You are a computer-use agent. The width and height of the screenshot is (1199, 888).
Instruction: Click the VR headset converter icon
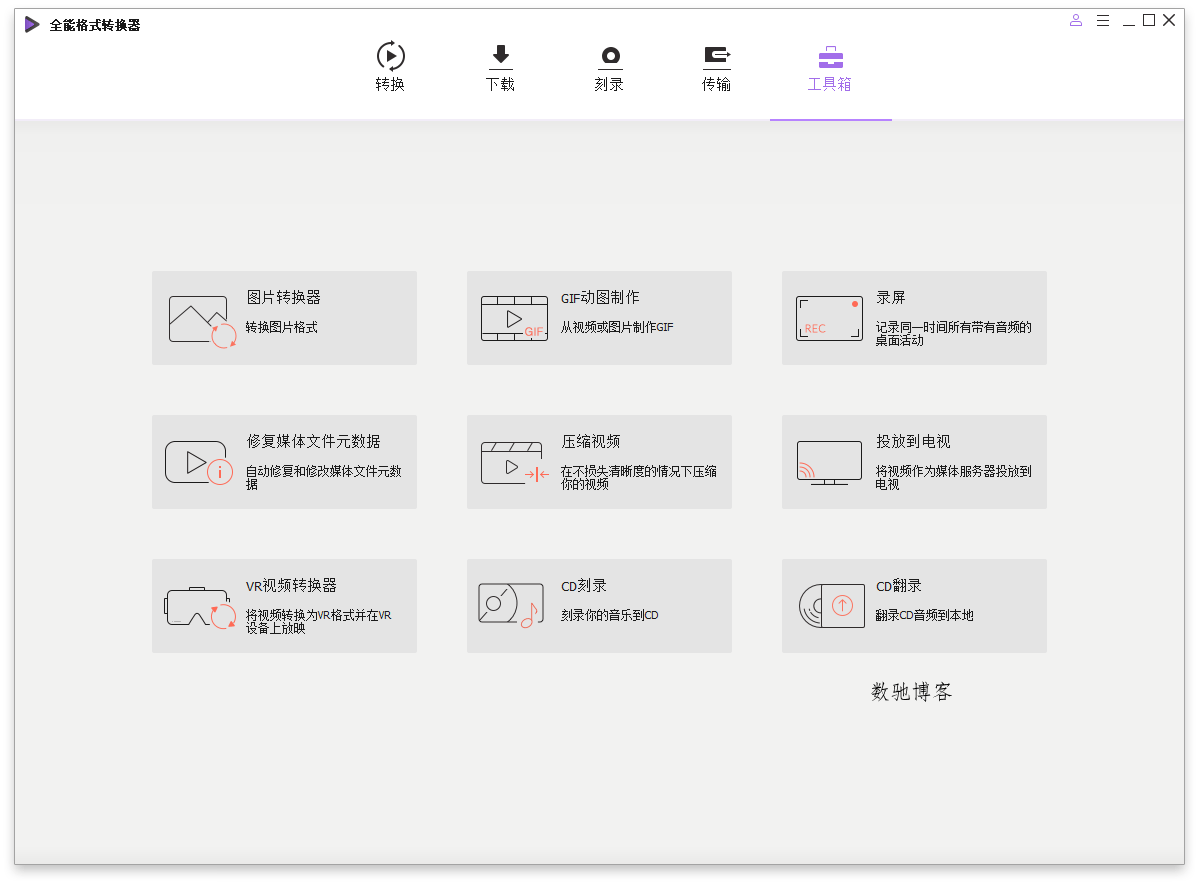tap(200, 608)
